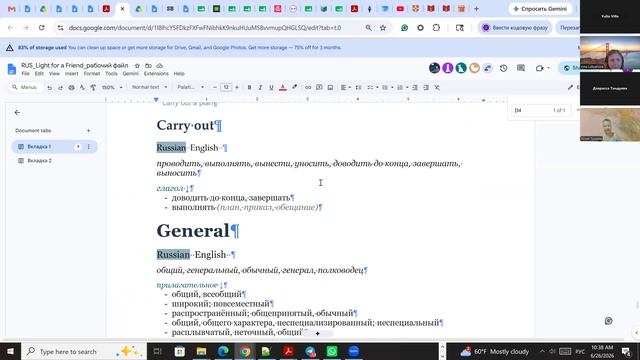
Task: Open Chrome from the taskbar
Action: (245, 351)
